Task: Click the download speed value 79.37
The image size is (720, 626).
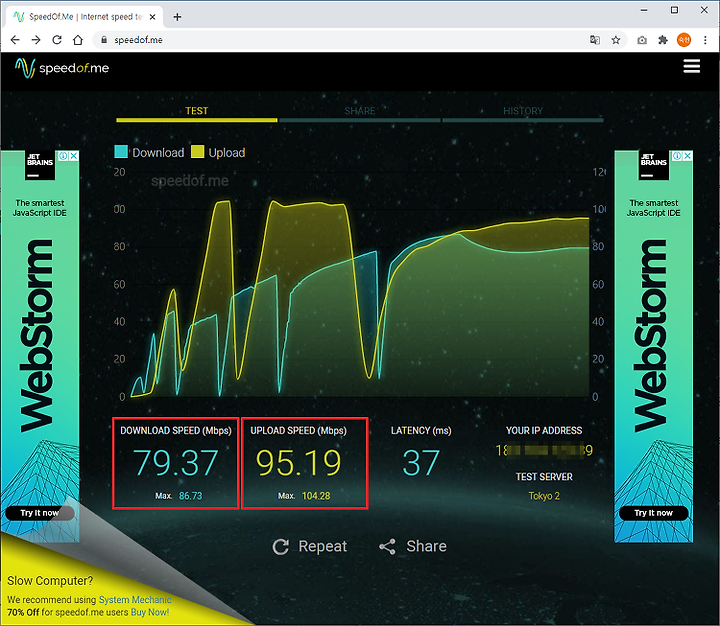Action: click(175, 462)
